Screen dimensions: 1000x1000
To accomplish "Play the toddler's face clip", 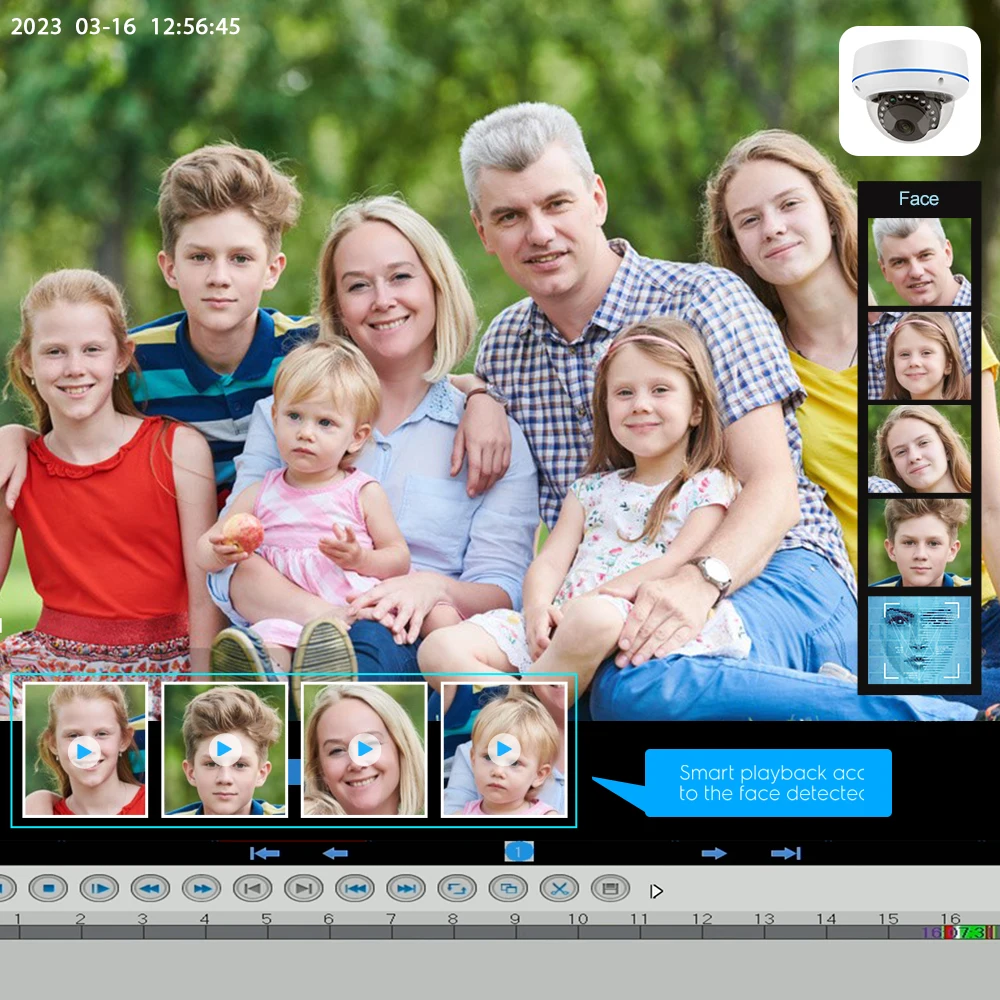I will pos(504,749).
